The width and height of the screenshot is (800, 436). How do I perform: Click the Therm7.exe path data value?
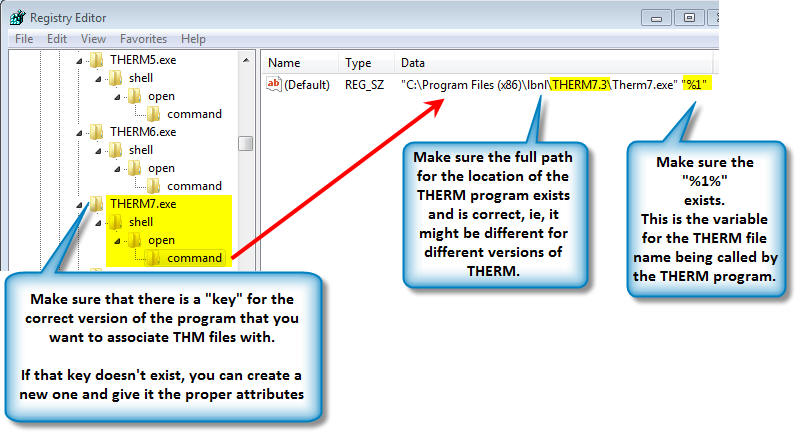pyautogui.click(x=554, y=85)
